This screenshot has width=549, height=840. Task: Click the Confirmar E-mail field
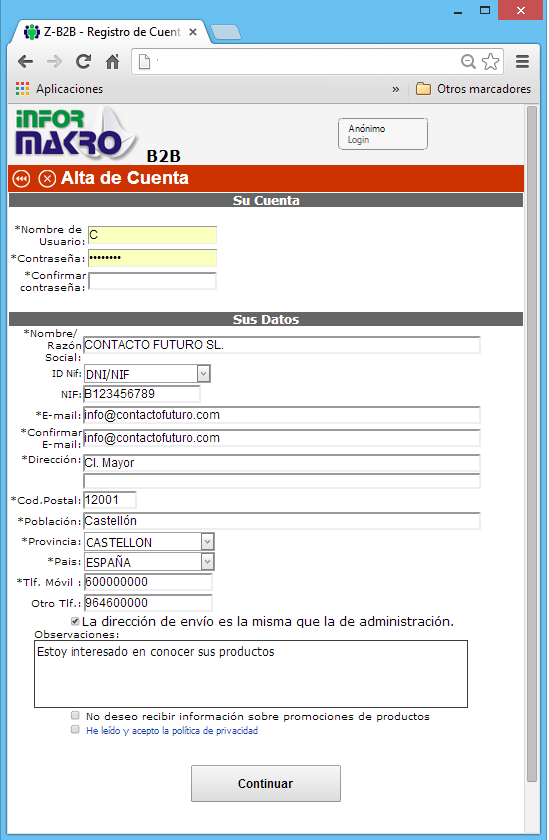[282, 438]
